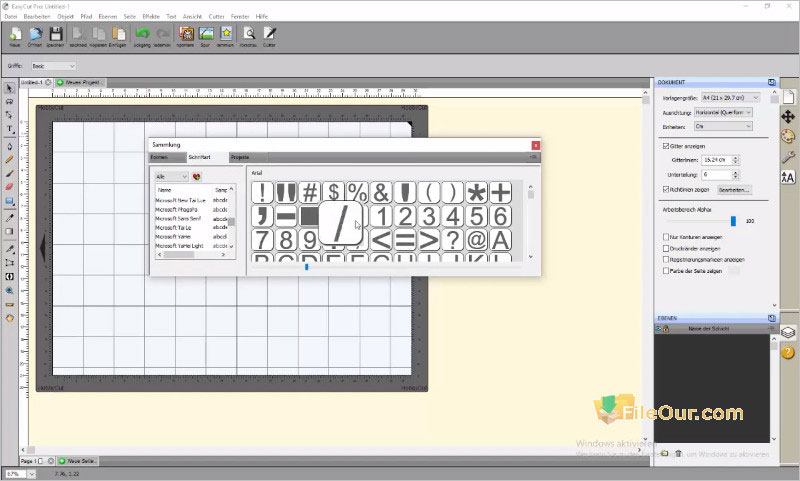800x481 pixels.
Task: Click the glyph grid vertical scrollbar
Action: [531, 222]
